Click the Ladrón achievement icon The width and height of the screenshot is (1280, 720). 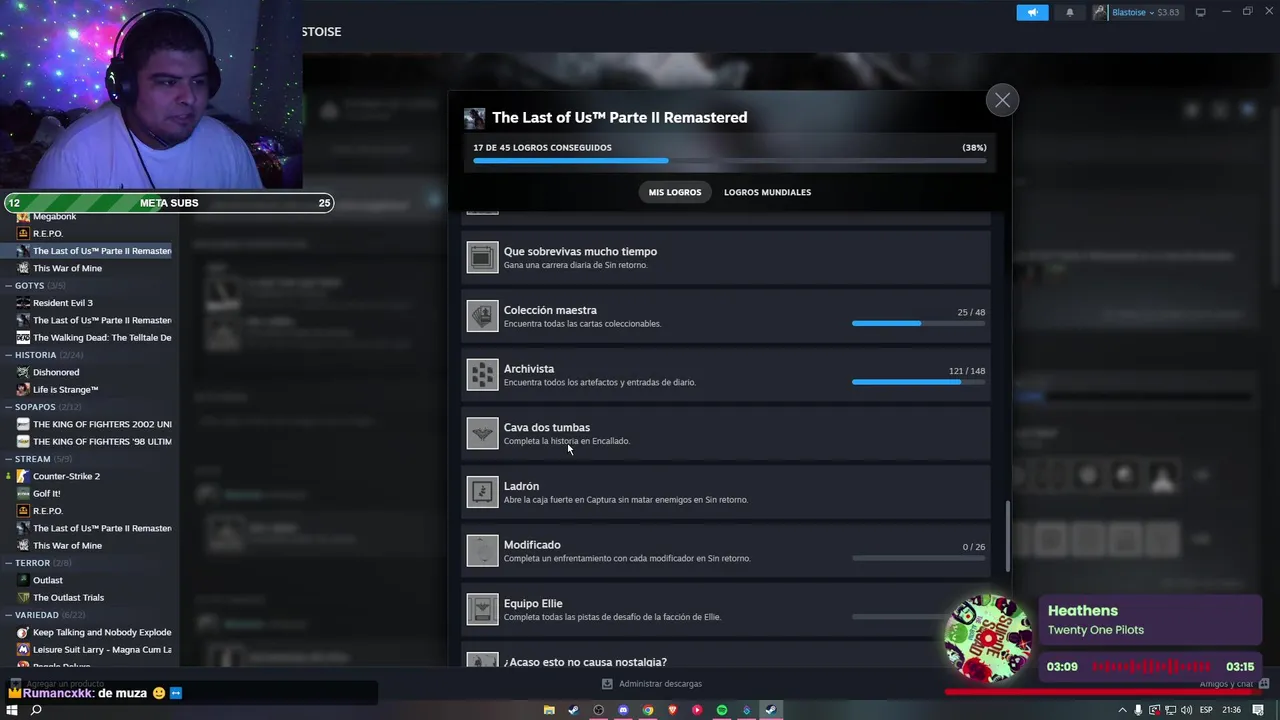pos(482,492)
